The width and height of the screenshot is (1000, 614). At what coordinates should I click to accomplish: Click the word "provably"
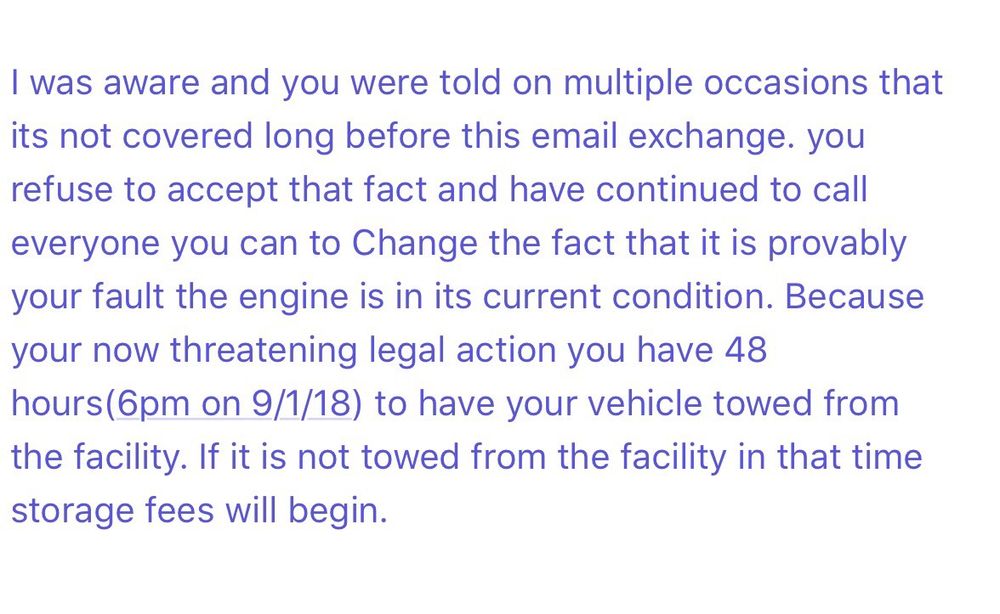tap(836, 244)
